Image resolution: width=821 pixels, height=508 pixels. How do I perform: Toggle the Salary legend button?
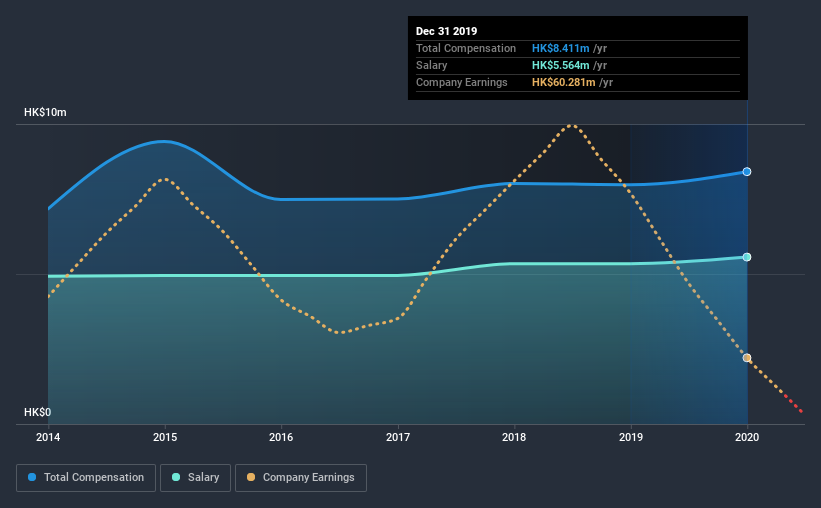[x=195, y=478]
